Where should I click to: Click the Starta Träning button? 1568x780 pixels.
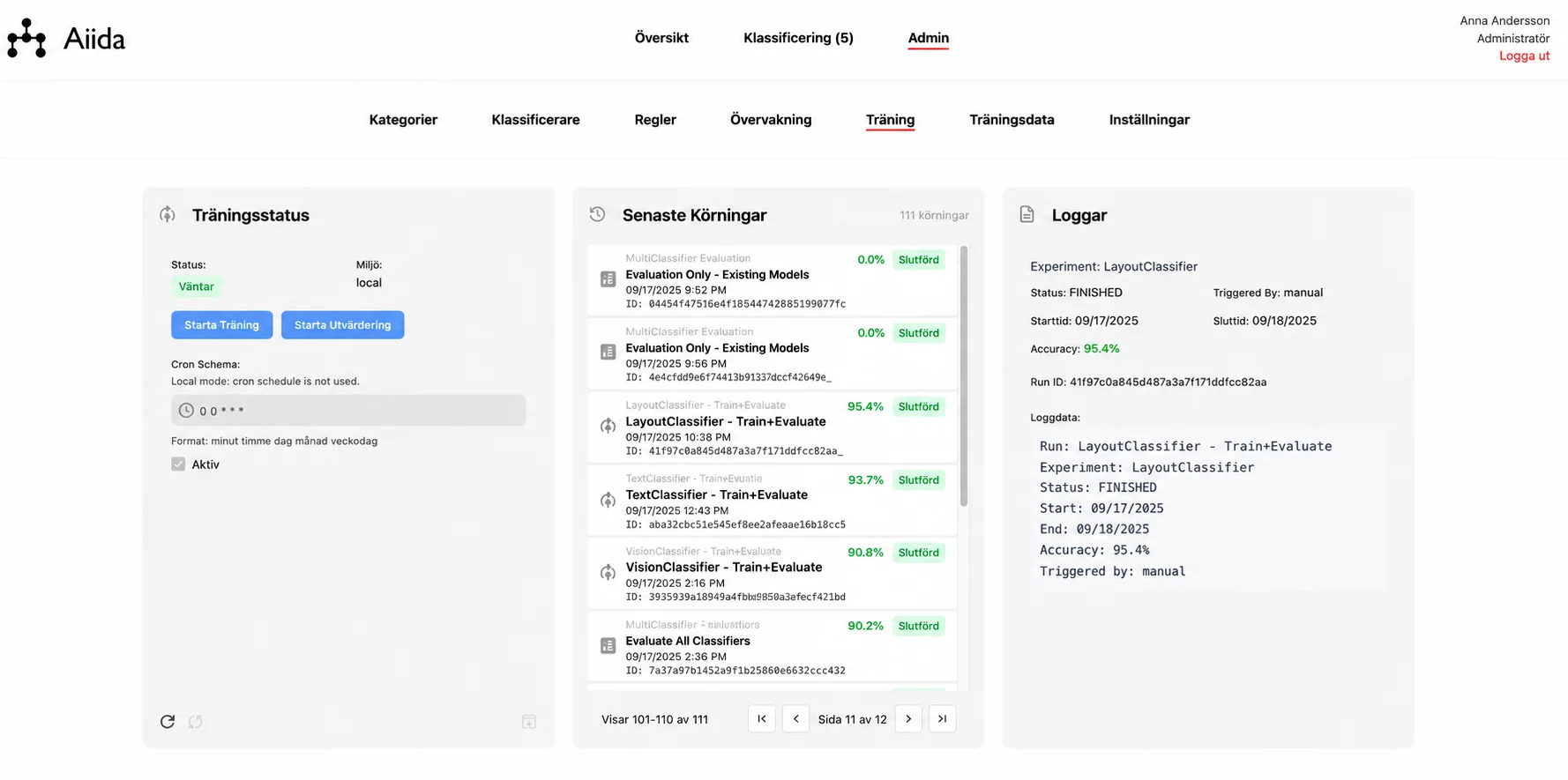[x=221, y=325]
